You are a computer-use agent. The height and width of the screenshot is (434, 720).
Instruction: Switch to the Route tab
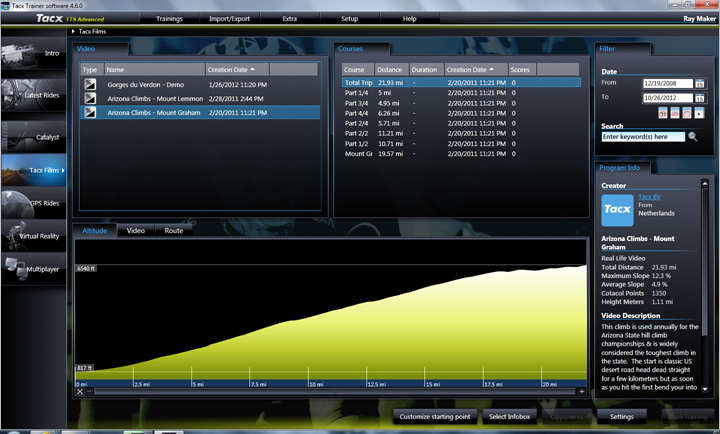(174, 231)
